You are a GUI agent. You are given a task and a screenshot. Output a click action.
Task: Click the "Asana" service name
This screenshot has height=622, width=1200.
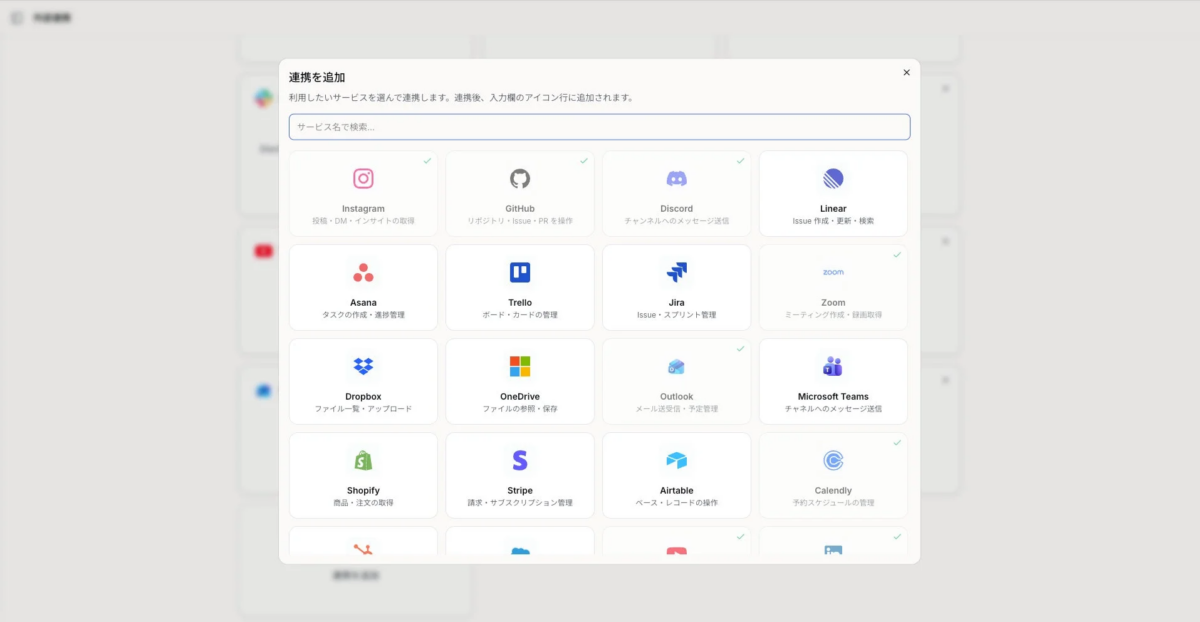point(363,303)
